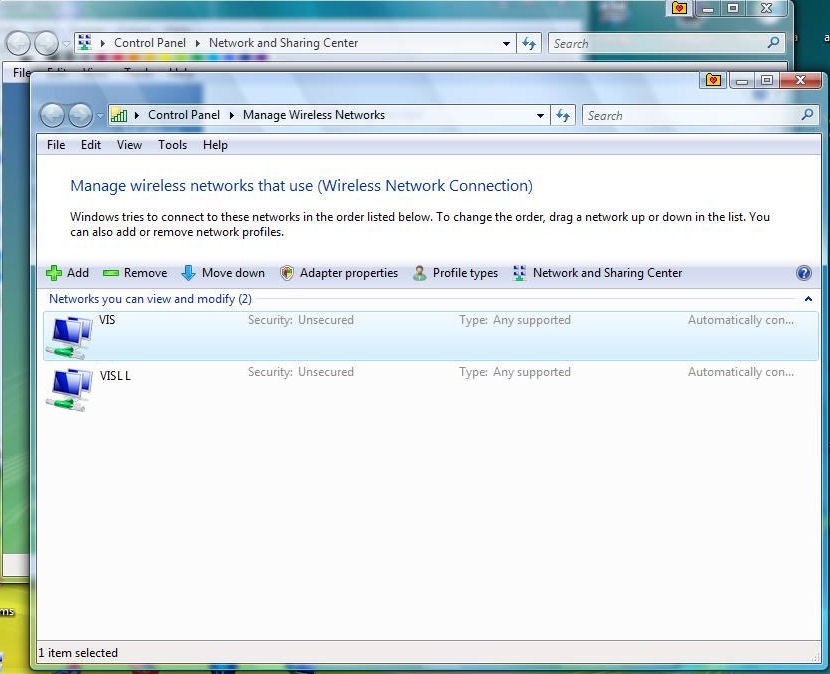Click the Profile types label
This screenshot has height=674, width=830.
pos(465,273)
